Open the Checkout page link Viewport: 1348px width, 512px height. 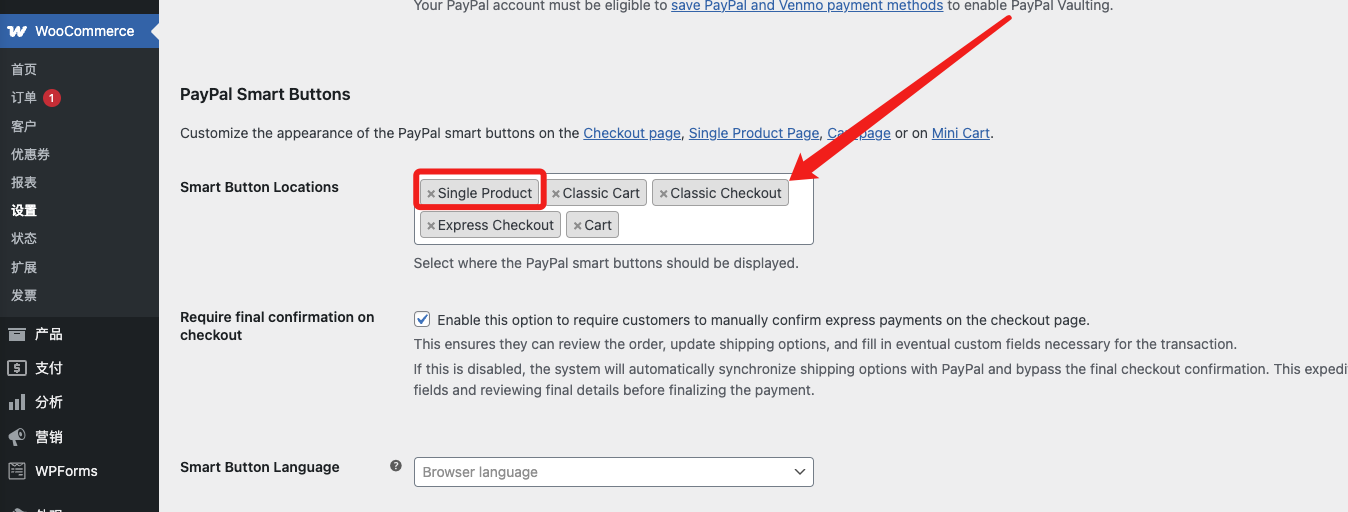pyautogui.click(x=632, y=133)
